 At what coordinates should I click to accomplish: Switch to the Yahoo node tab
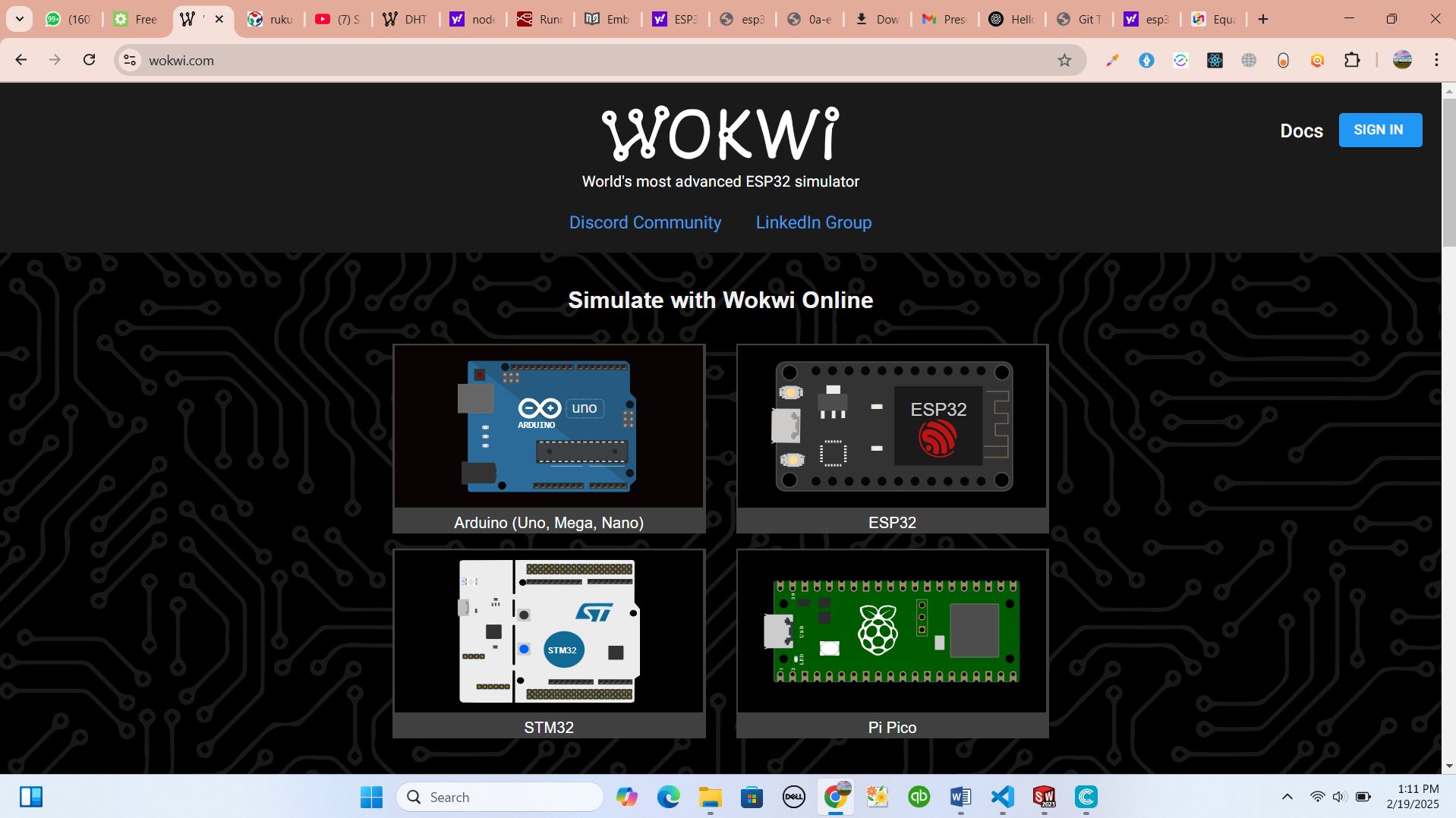[x=474, y=19]
